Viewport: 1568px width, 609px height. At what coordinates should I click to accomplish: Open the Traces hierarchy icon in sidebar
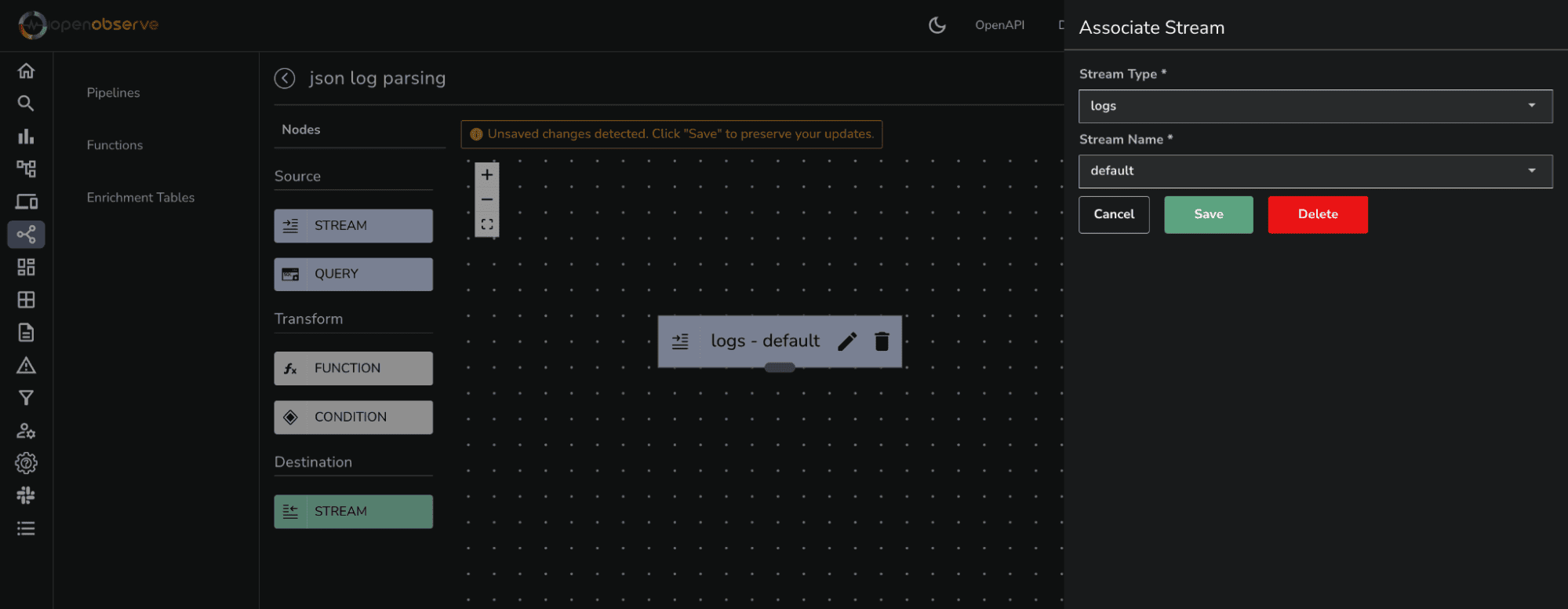(26, 169)
